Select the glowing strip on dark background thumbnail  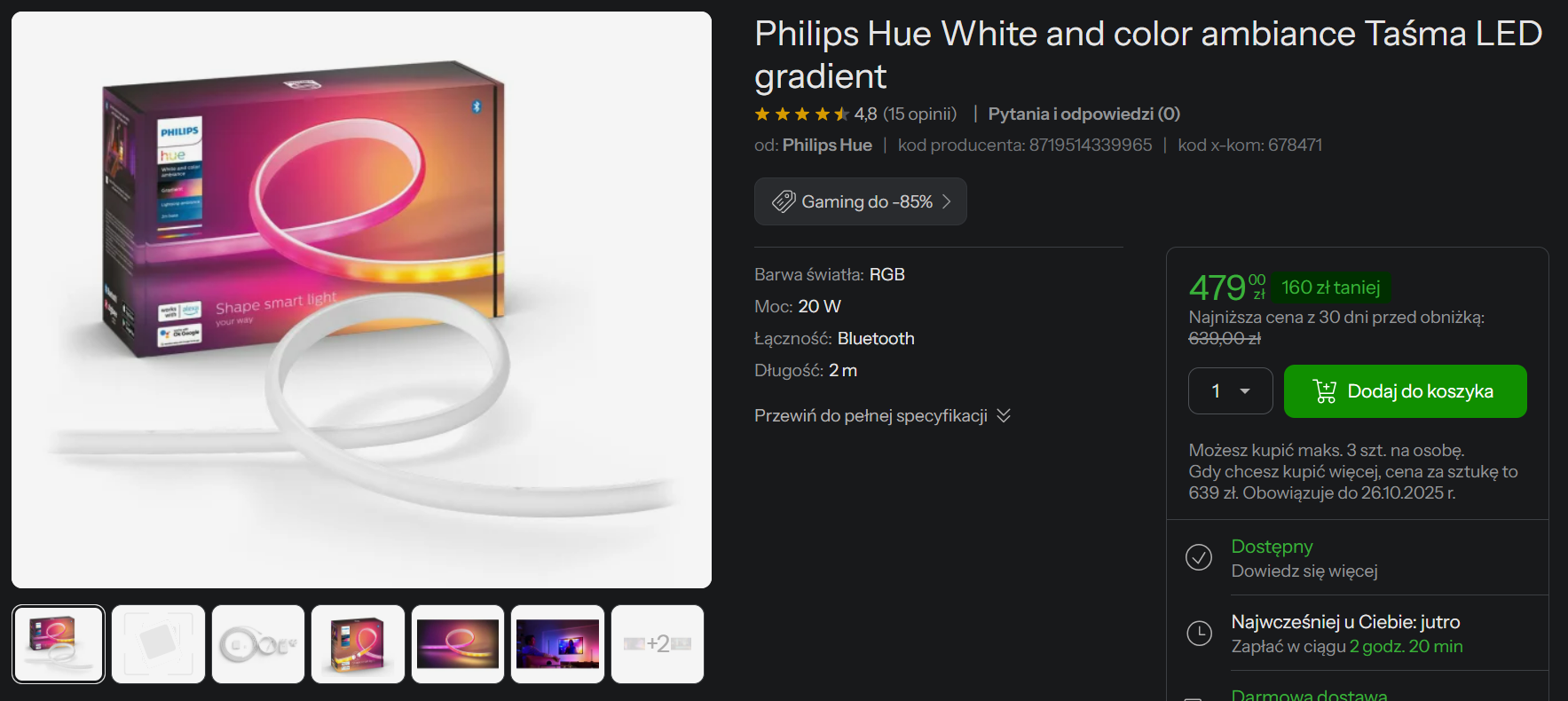(x=458, y=644)
